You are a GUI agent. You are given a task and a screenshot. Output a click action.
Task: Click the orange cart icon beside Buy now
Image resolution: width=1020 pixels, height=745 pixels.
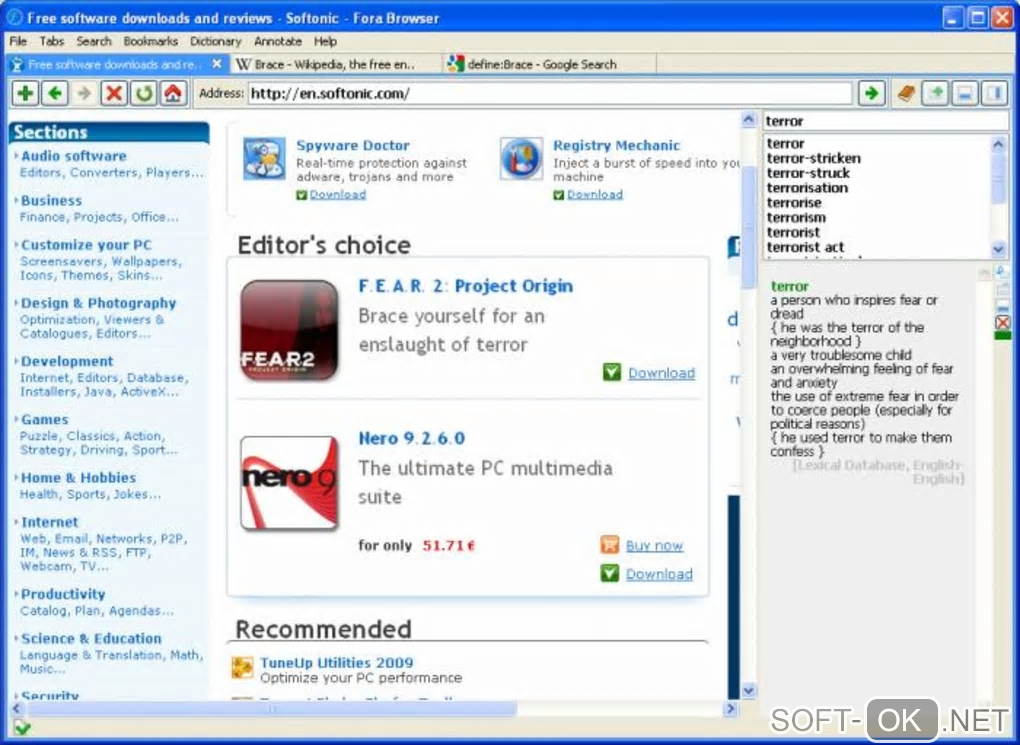point(610,545)
